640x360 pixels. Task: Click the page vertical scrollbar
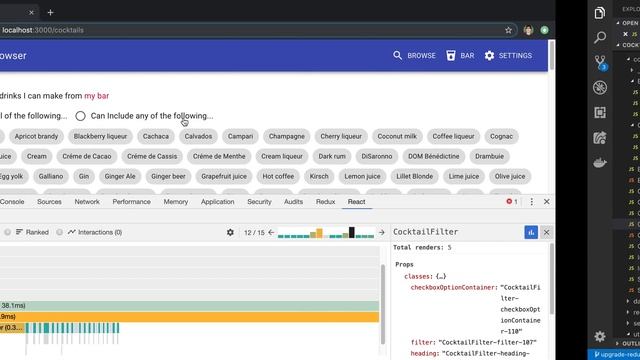pyautogui.click(x=551, y=55)
